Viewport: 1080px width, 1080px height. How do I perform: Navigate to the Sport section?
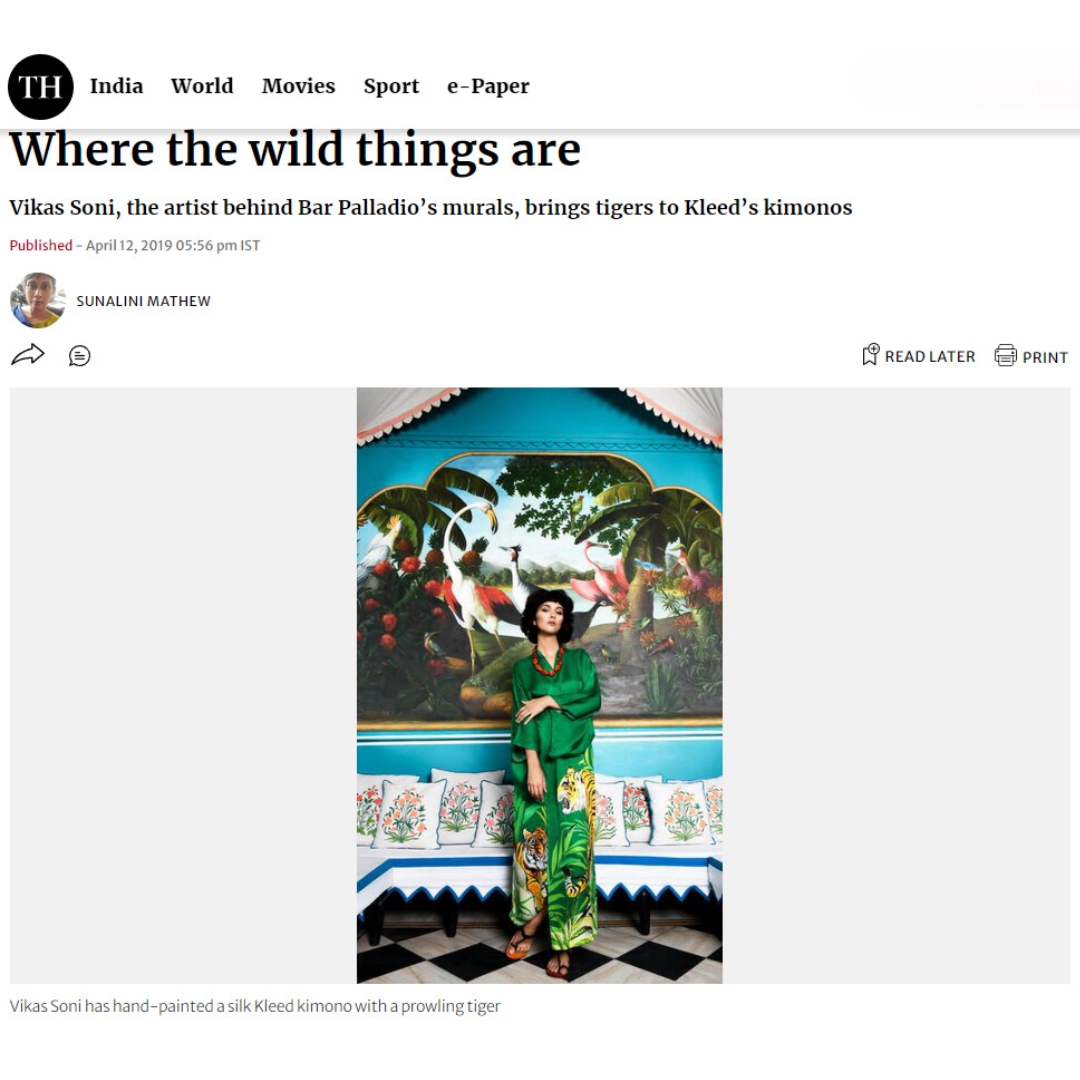[391, 86]
